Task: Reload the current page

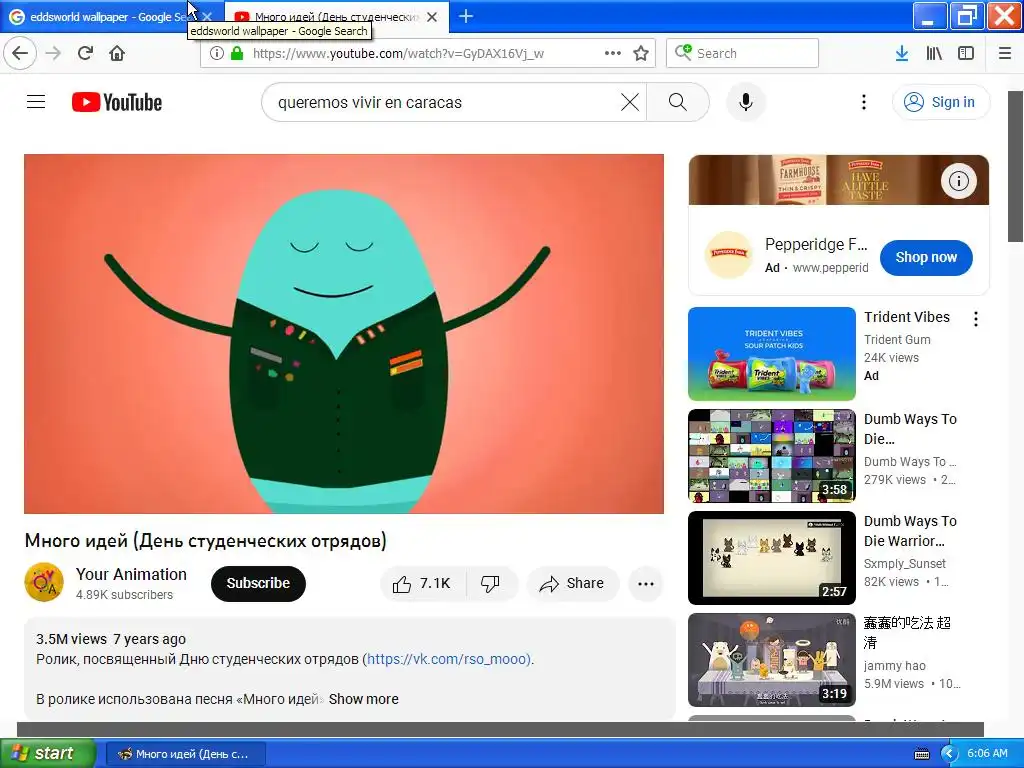Action: coord(85,53)
